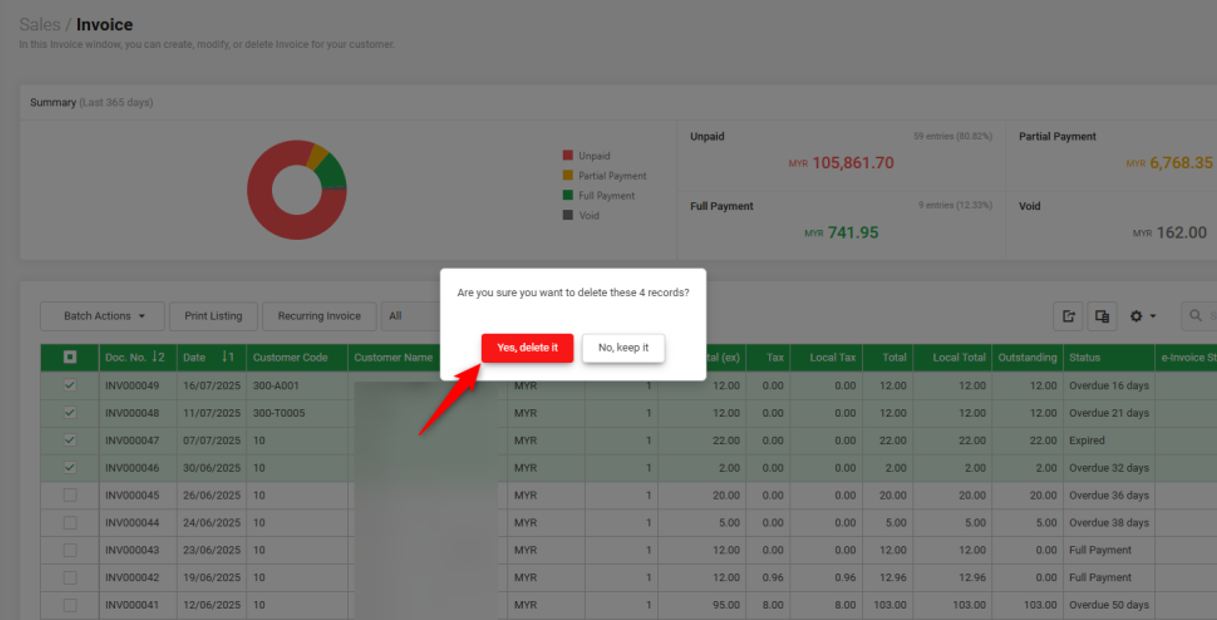Check the INV000042 row checkbox
1217x620 pixels.
pyautogui.click(x=70, y=577)
